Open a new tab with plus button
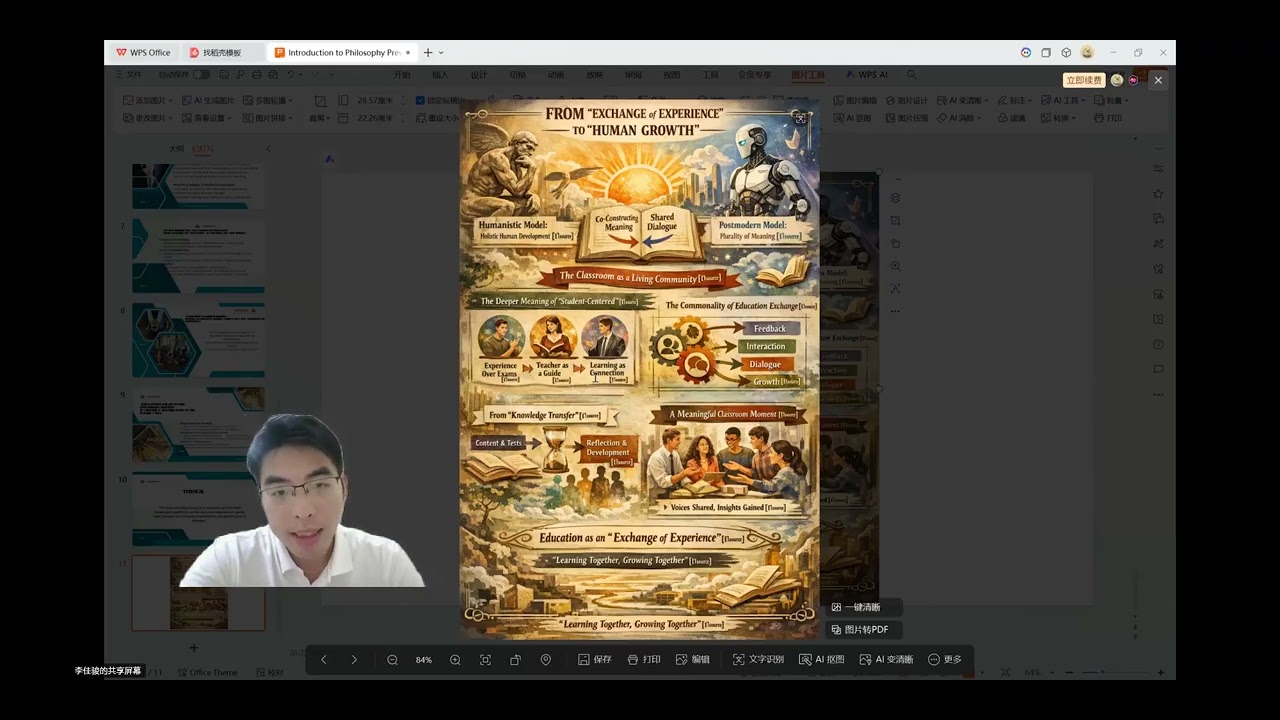Image resolution: width=1280 pixels, height=720 pixels. (x=428, y=52)
